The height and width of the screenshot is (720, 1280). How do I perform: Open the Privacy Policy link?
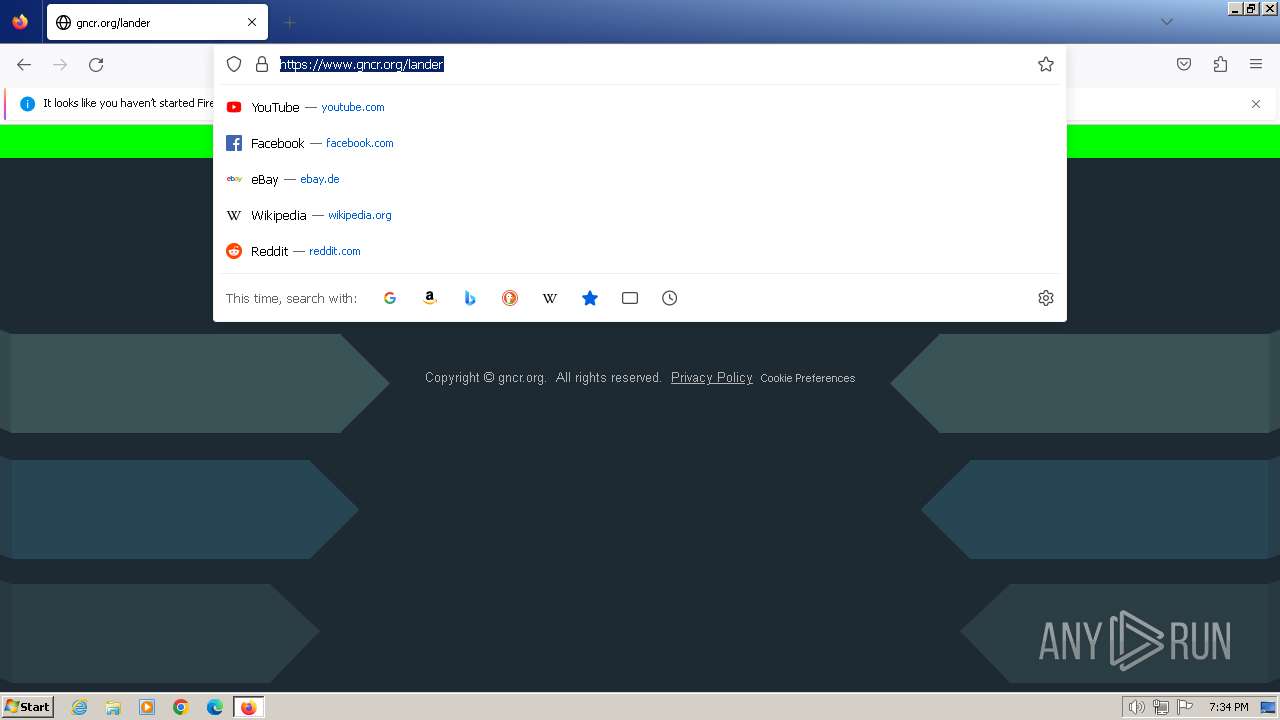pos(711,377)
